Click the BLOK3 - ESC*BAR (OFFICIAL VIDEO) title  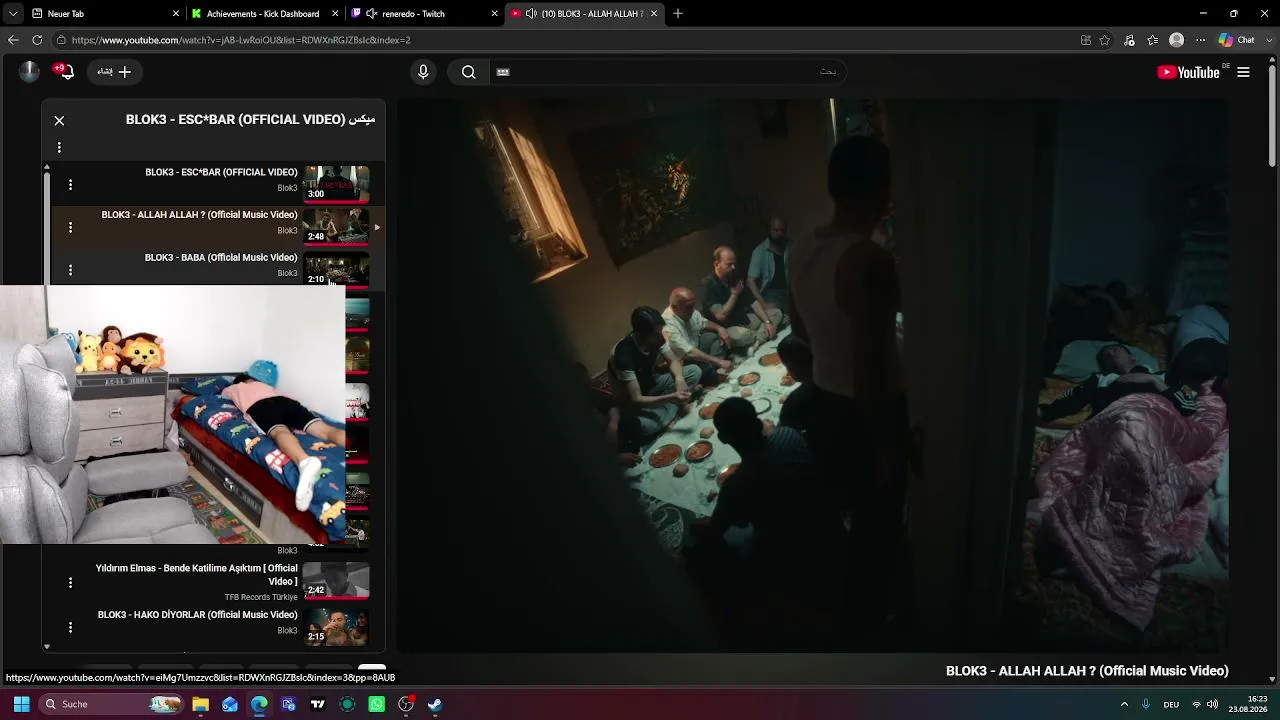(x=221, y=172)
